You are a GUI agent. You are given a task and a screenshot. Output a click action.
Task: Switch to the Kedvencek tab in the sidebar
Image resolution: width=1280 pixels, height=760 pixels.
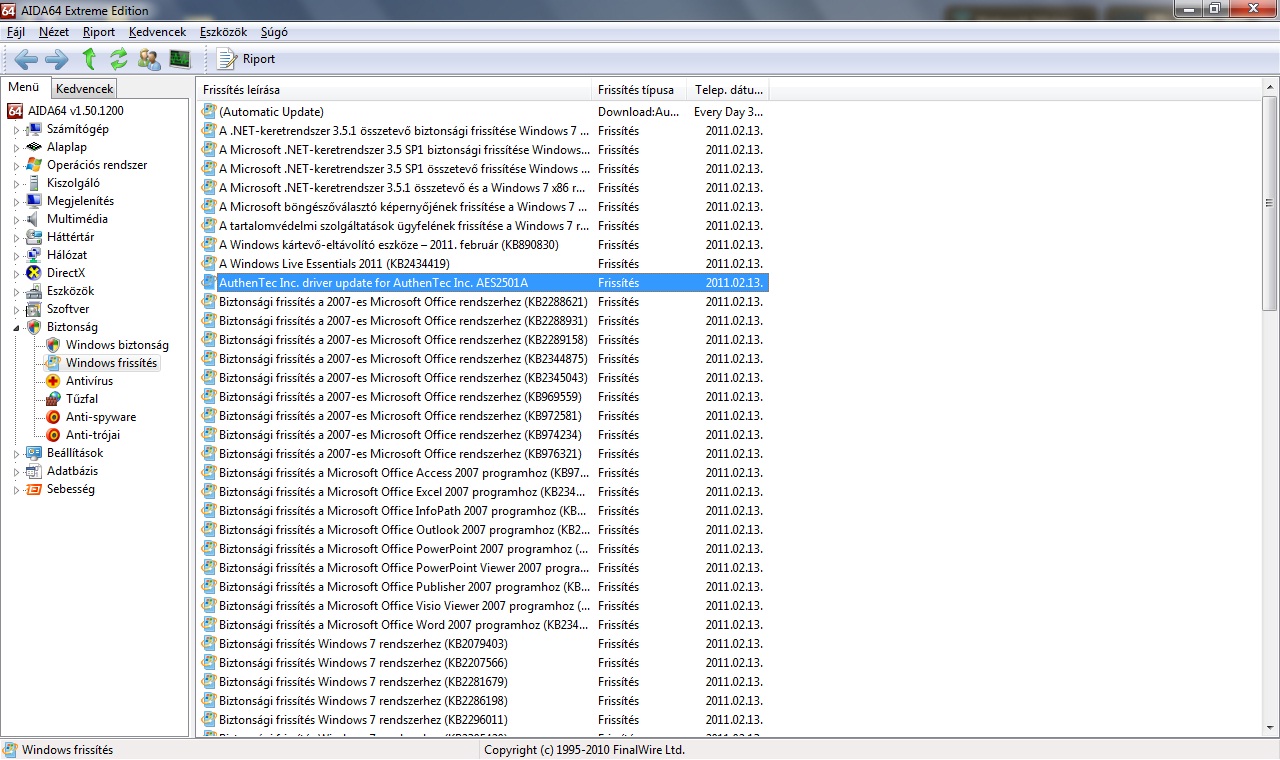pos(85,89)
